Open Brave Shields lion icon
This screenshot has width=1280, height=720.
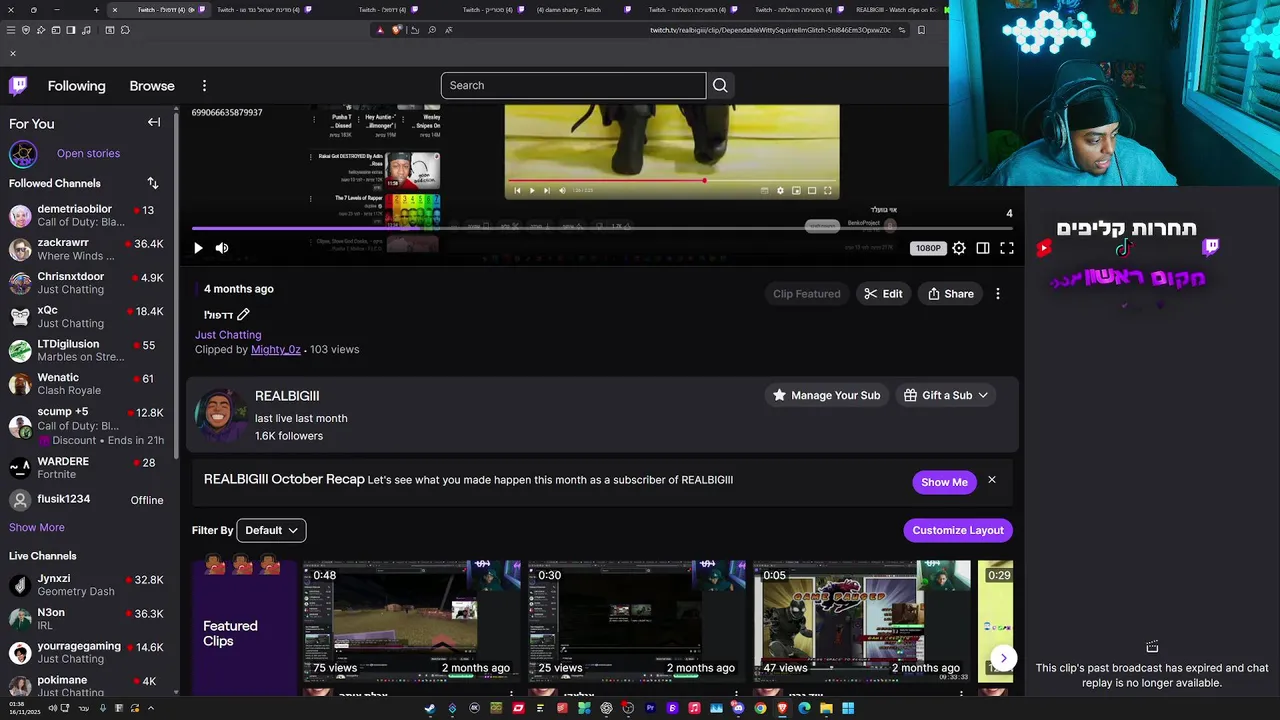coord(397,30)
